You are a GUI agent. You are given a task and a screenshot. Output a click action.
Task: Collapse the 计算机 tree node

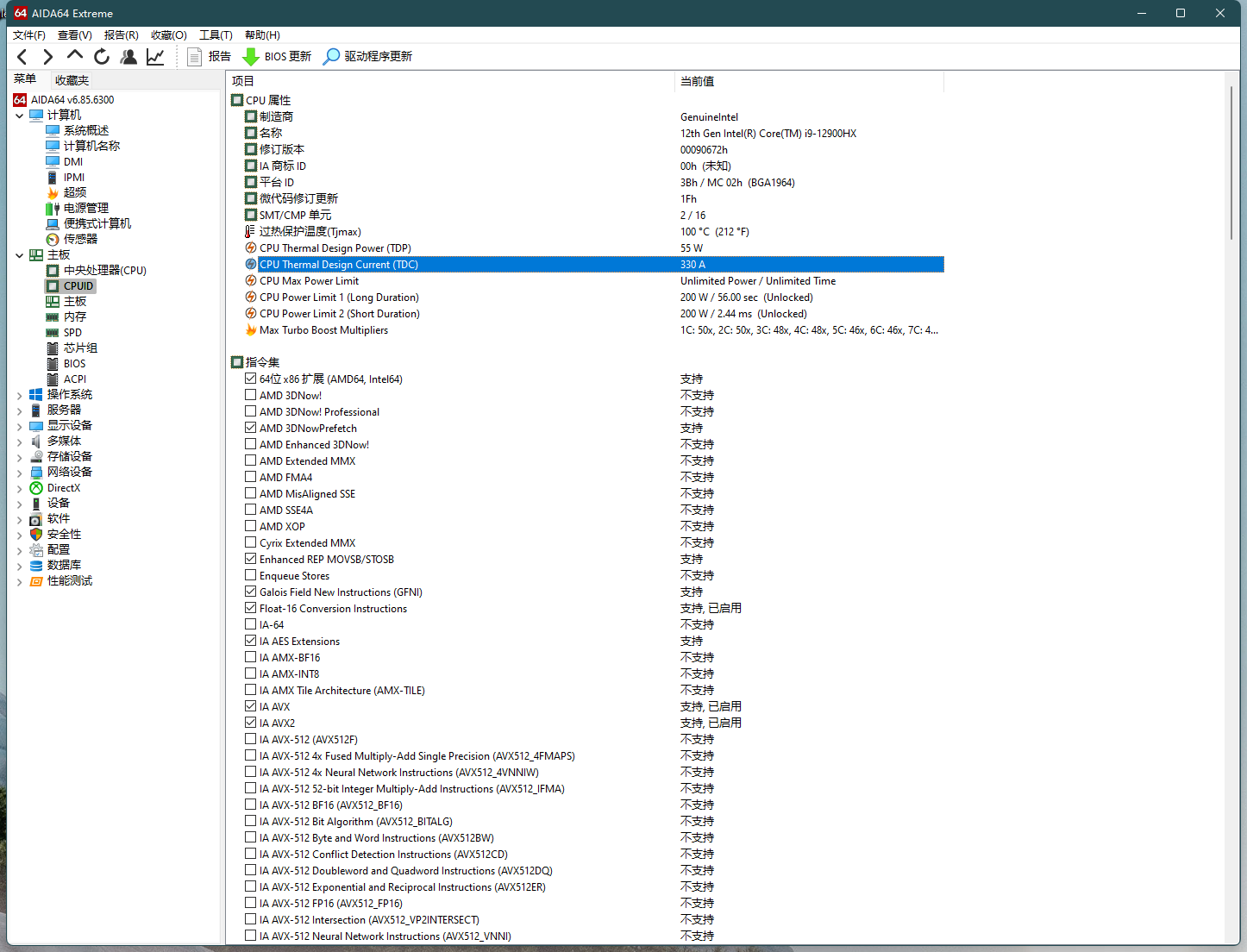tap(19, 116)
